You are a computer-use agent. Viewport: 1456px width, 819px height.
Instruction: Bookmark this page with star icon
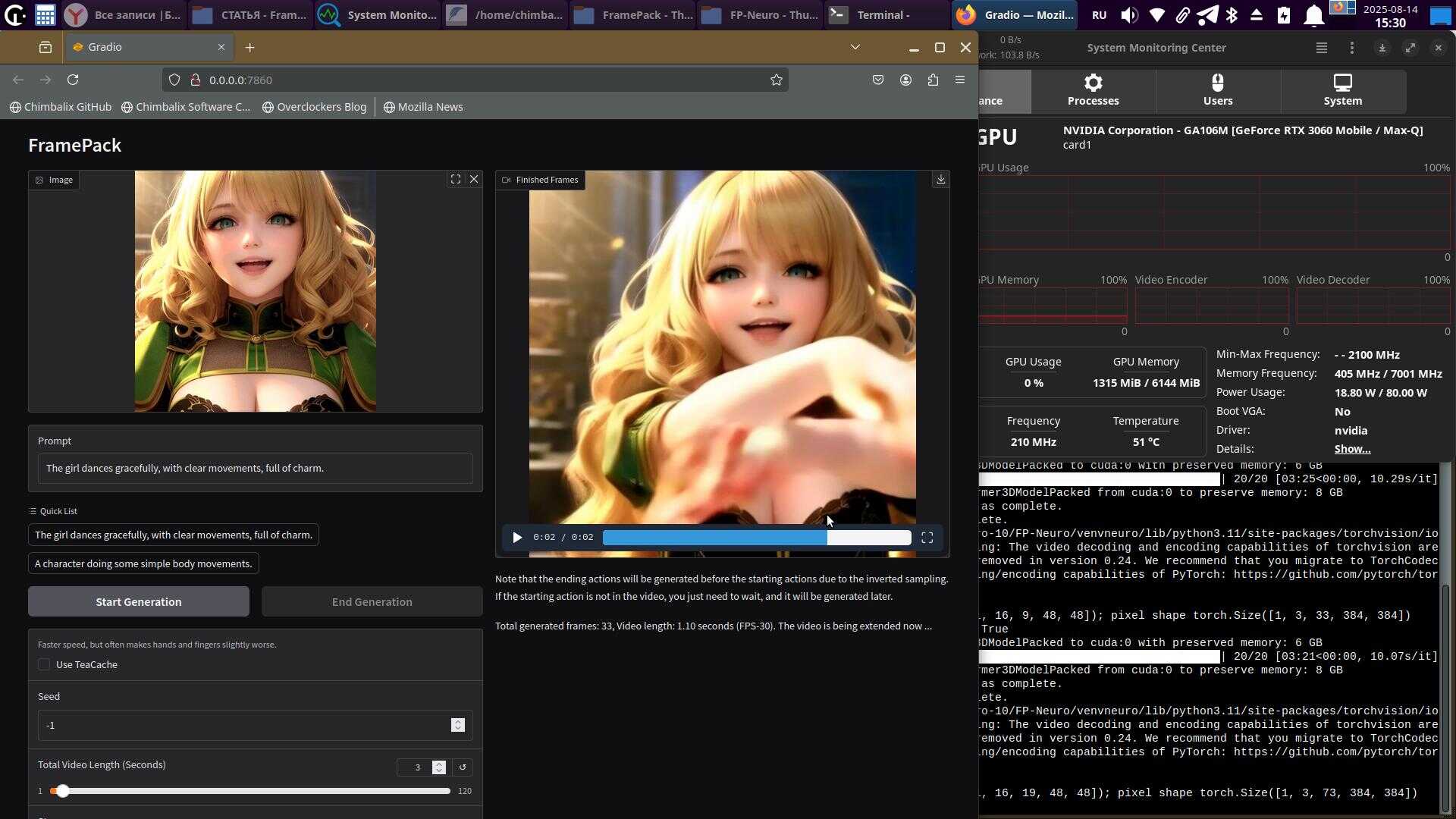click(776, 80)
